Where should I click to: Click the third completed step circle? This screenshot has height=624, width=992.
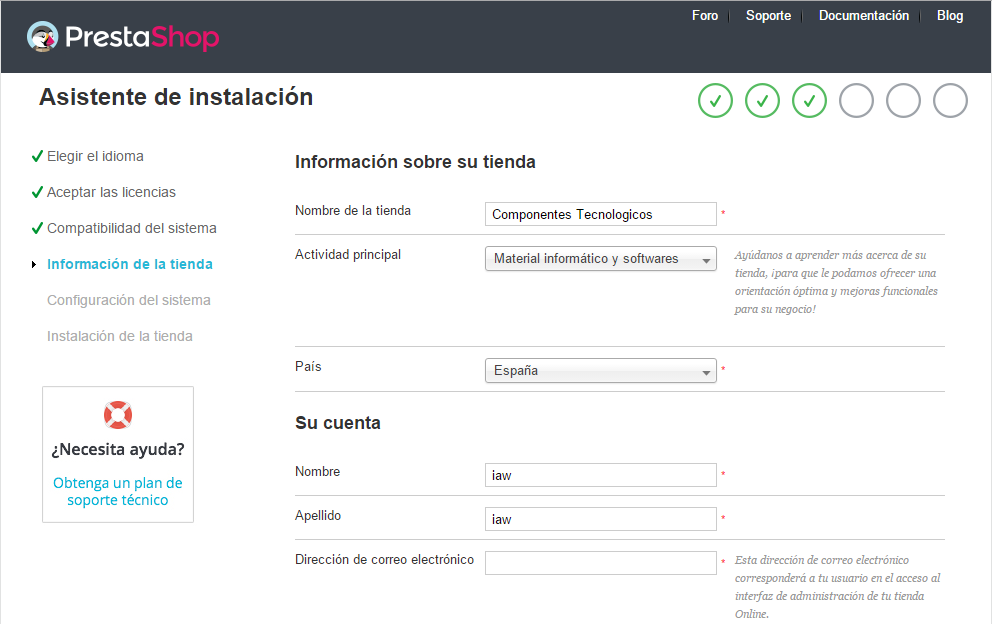click(x=809, y=101)
